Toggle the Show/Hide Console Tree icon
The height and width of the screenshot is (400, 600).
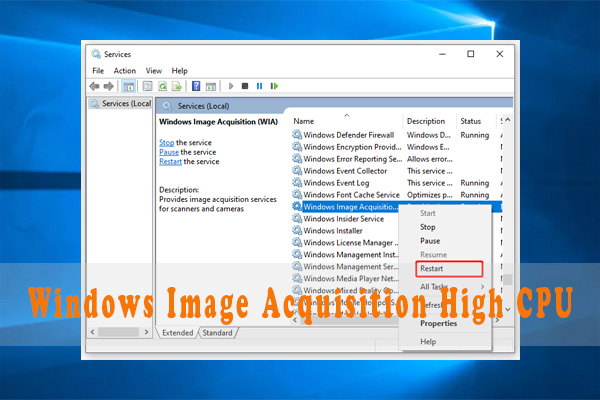(x=129, y=86)
